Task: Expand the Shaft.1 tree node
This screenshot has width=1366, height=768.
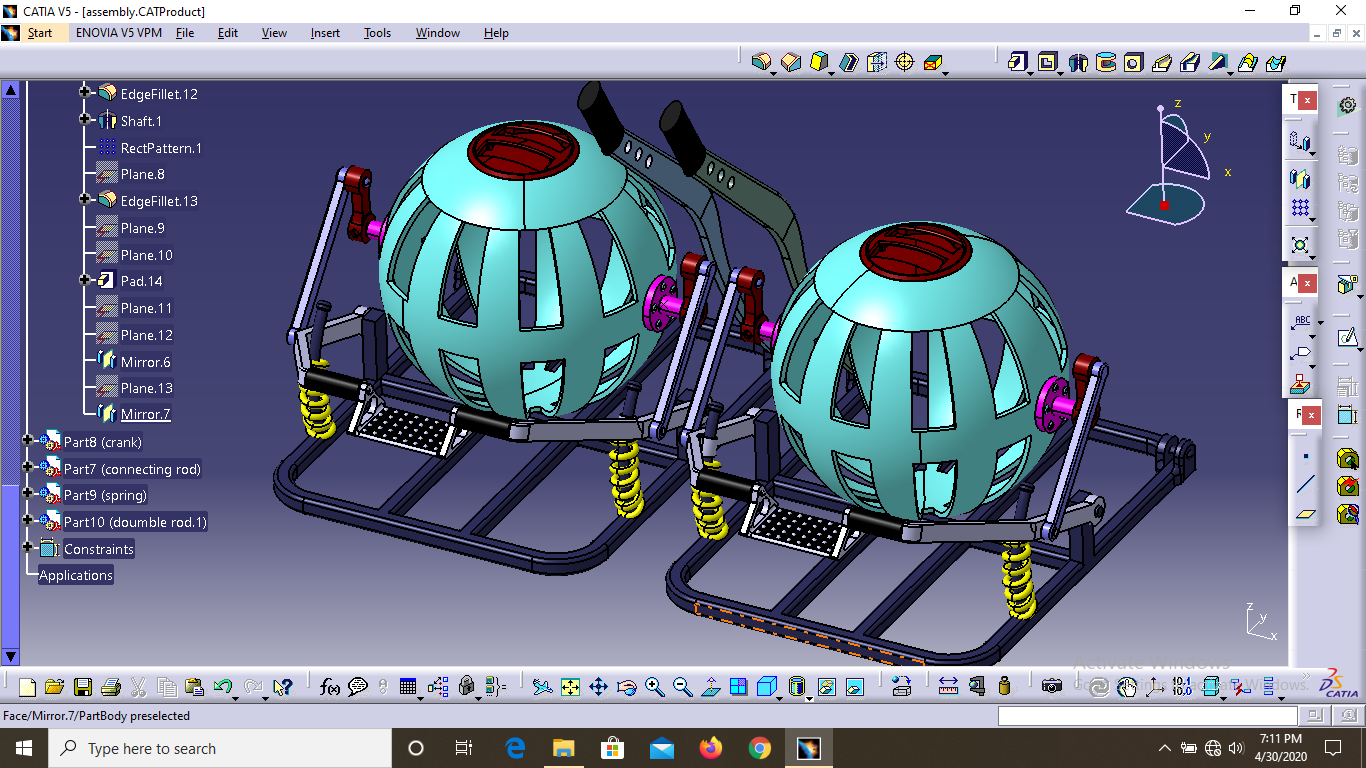Action: click(x=84, y=120)
